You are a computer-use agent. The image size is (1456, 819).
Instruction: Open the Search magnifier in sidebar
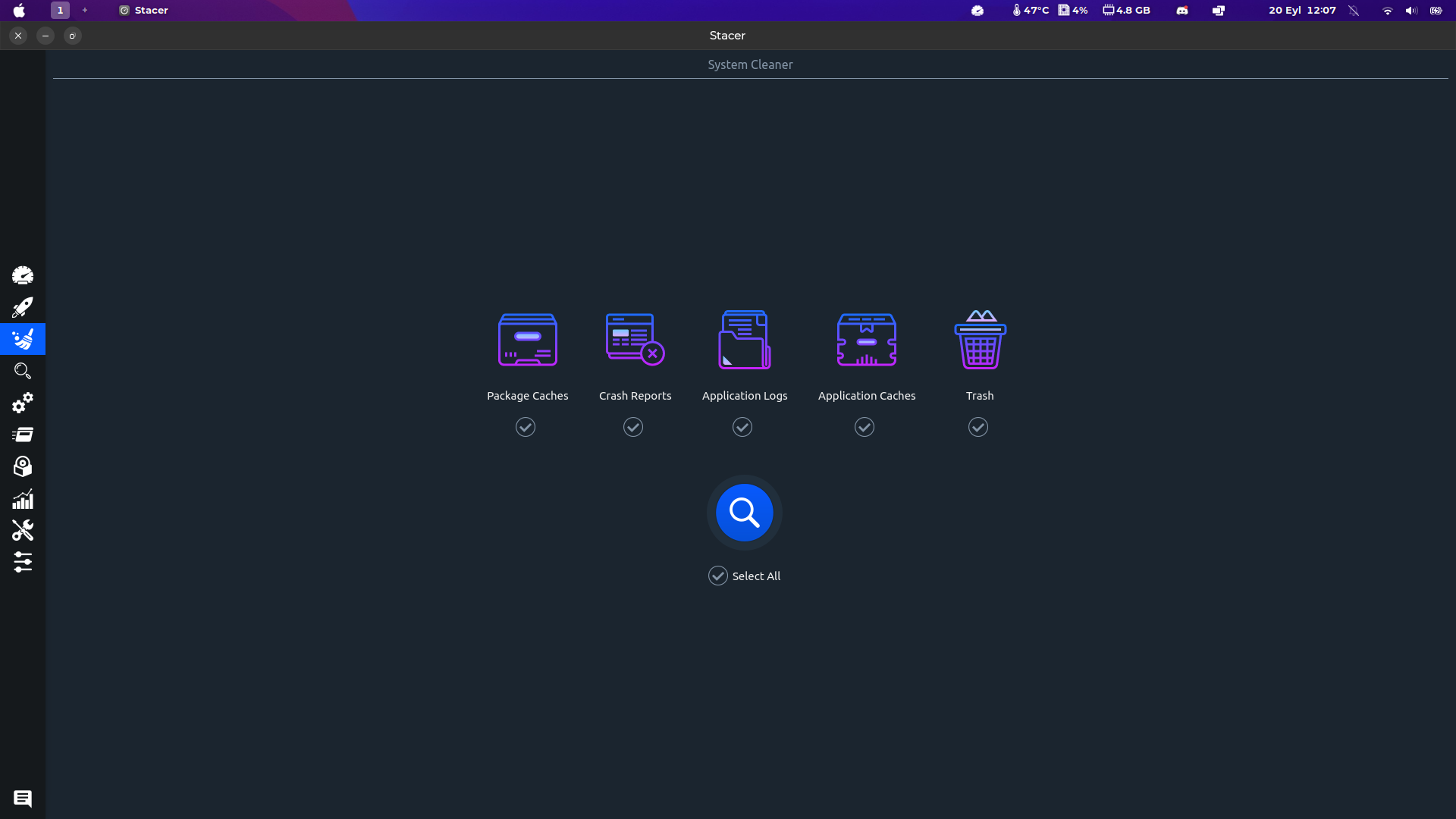[23, 371]
